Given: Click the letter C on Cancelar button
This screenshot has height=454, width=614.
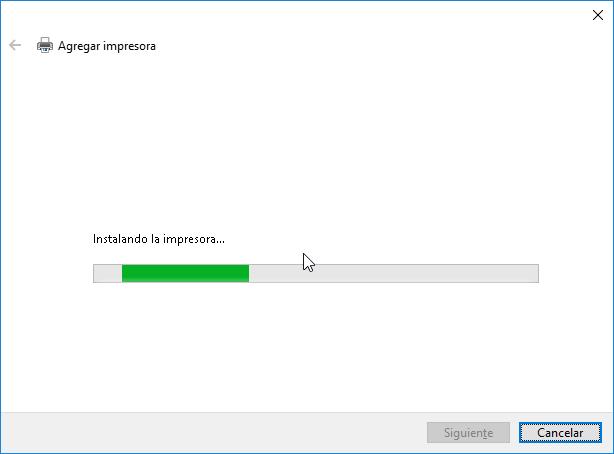Looking at the screenshot, I should click(x=541, y=432).
